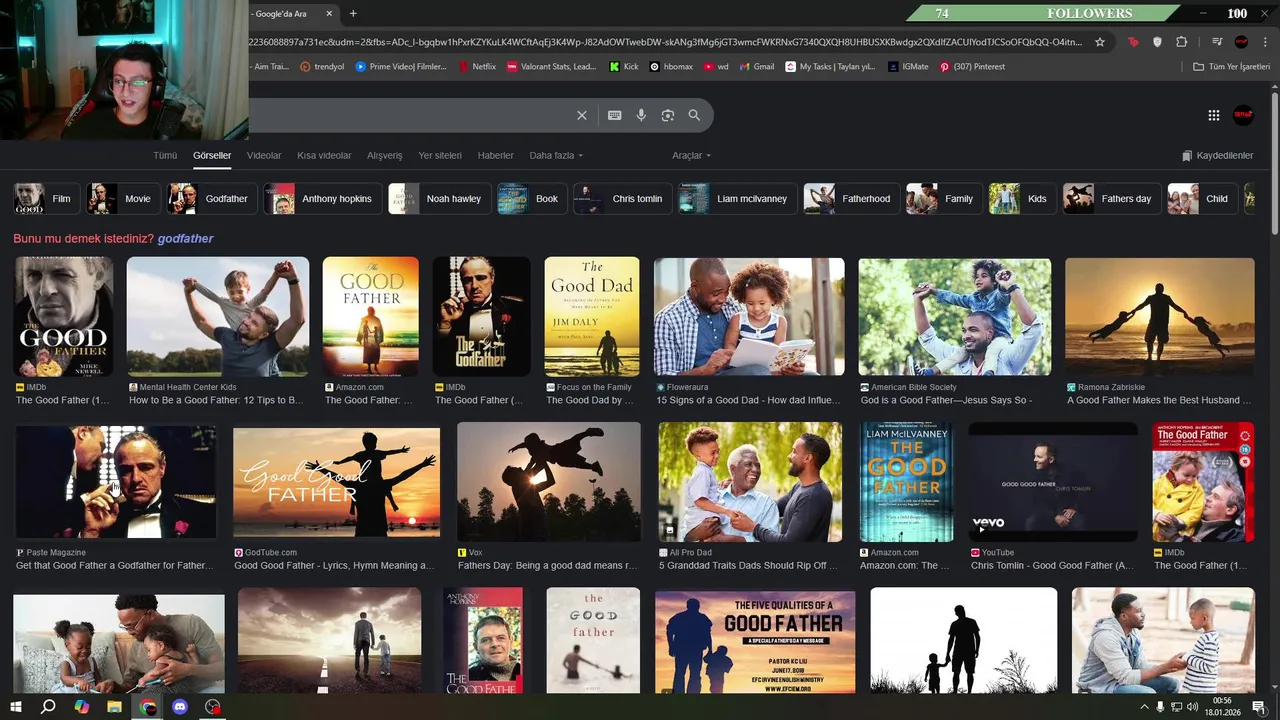Apply the Fatherhood filter chip
Viewport: 1280px width, 720px height.
pyautogui.click(x=851, y=199)
